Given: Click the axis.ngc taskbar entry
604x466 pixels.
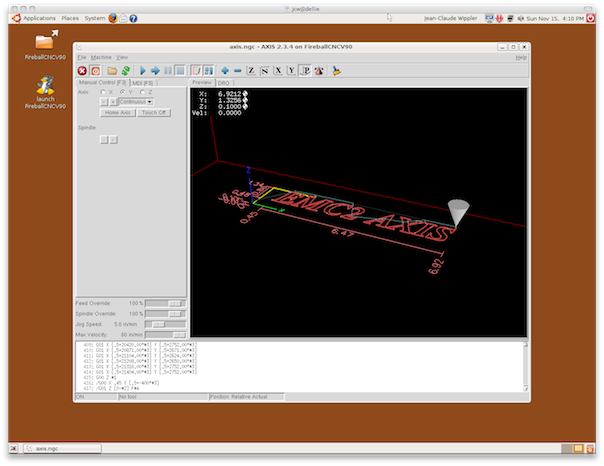Looking at the screenshot, I should [63, 449].
